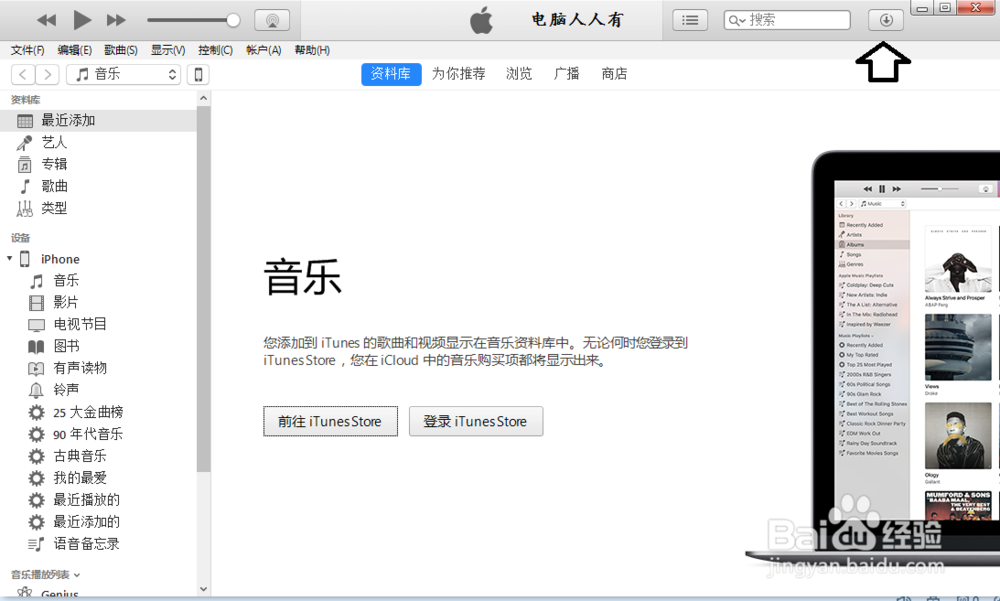Click the 前往 iTunes Store button
1000x601 pixels.
(x=330, y=421)
